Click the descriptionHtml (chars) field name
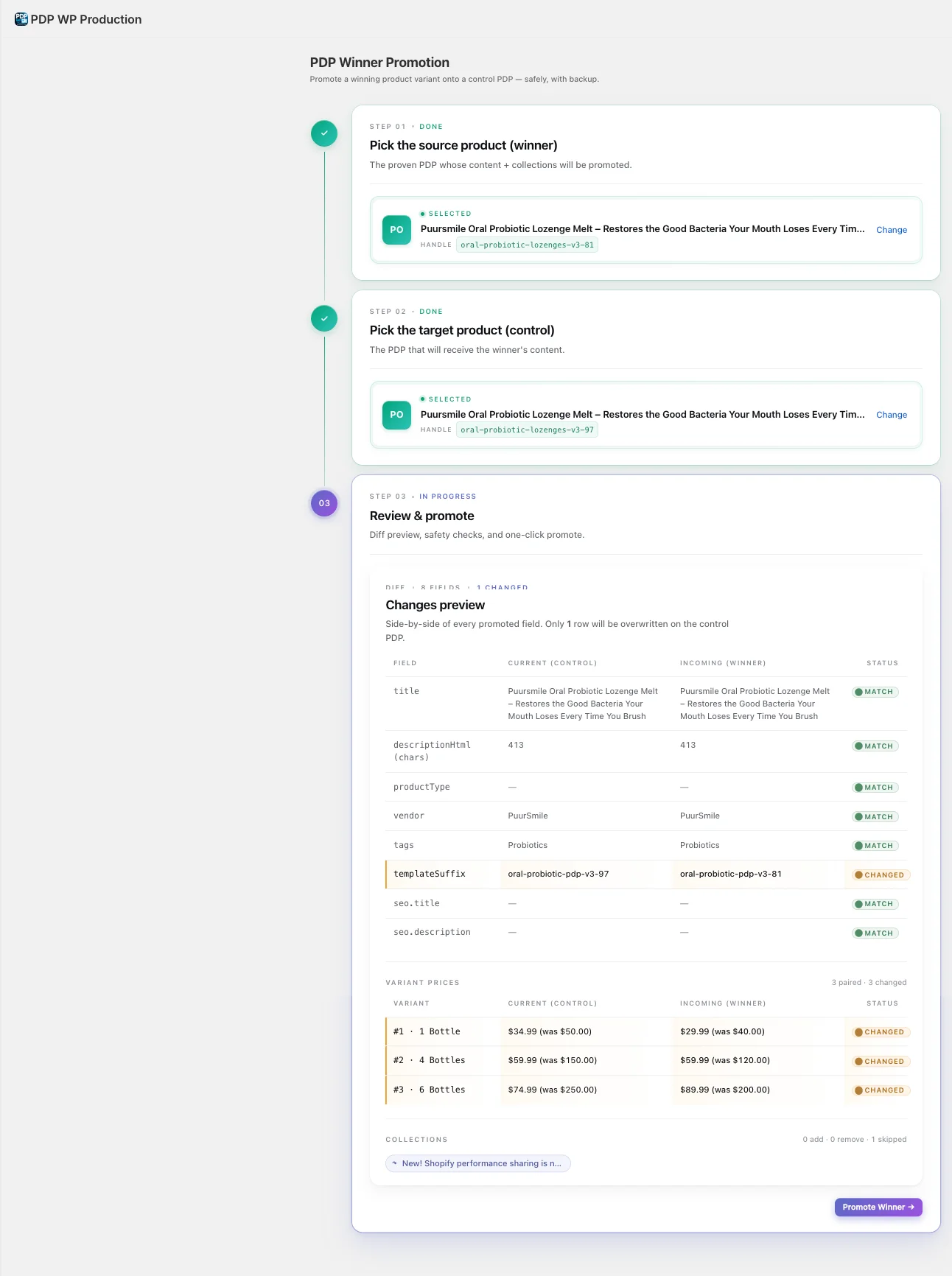Image resolution: width=952 pixels, height=1276 pixels. (x=432, y=751)
